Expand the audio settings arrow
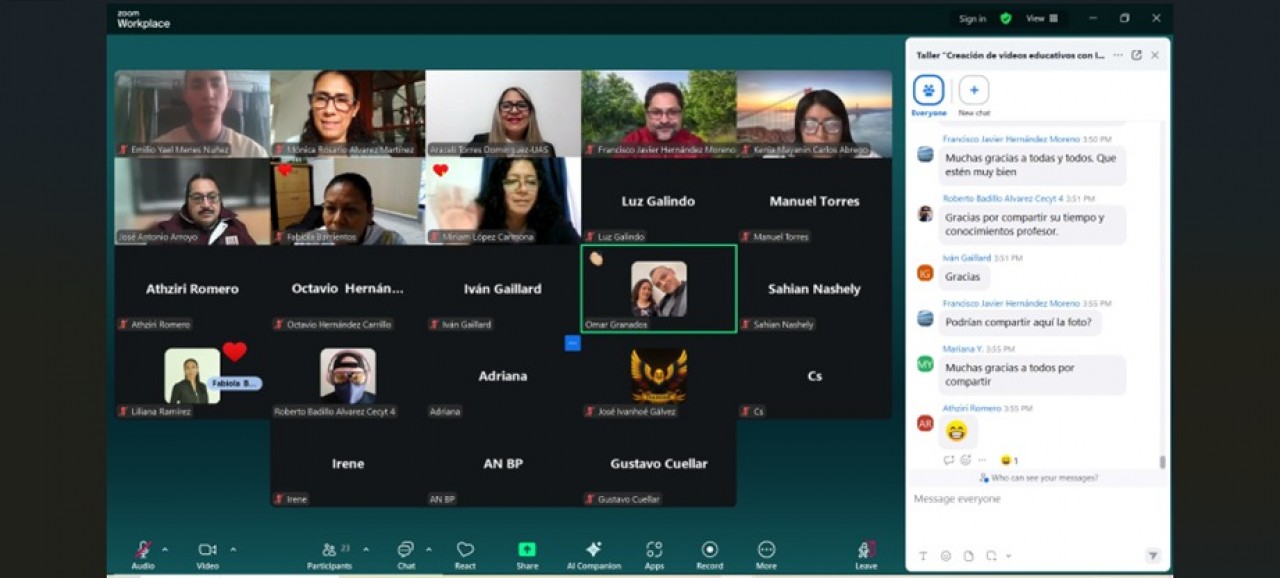Viewport: 1280px width, 578px height. click(165, 549)
